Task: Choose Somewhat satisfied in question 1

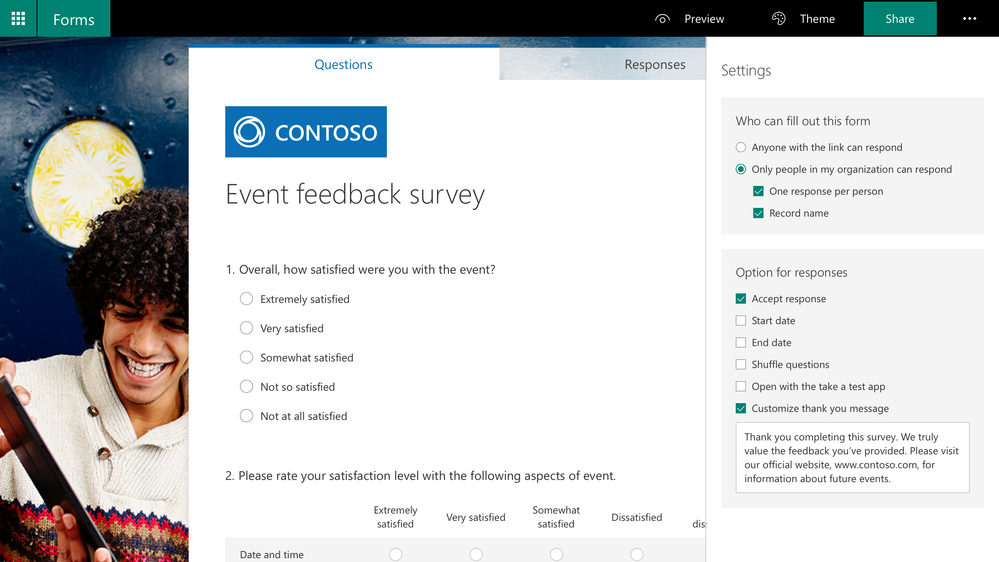Action: pos(247,357)
